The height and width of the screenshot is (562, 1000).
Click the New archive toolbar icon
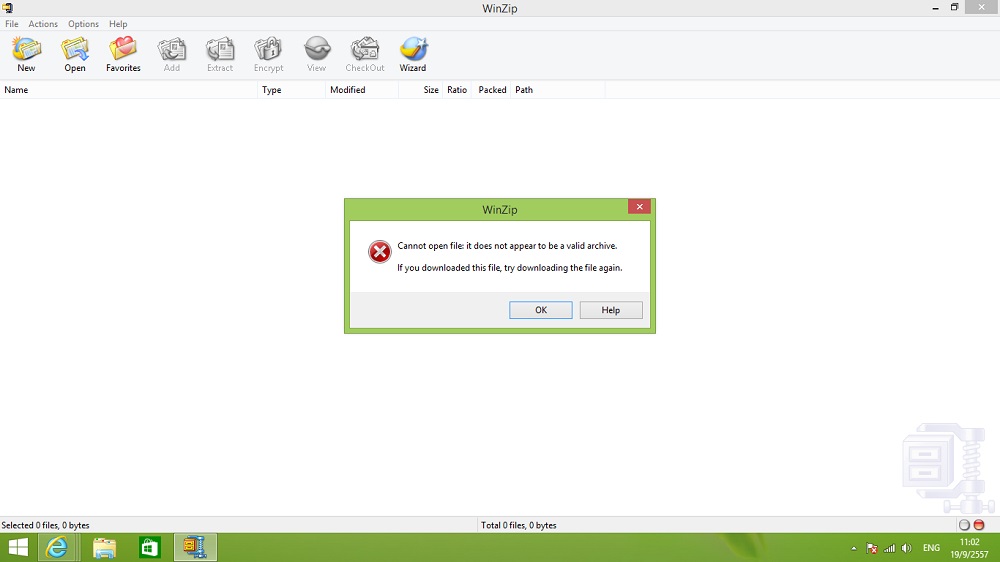click(26, 54)
